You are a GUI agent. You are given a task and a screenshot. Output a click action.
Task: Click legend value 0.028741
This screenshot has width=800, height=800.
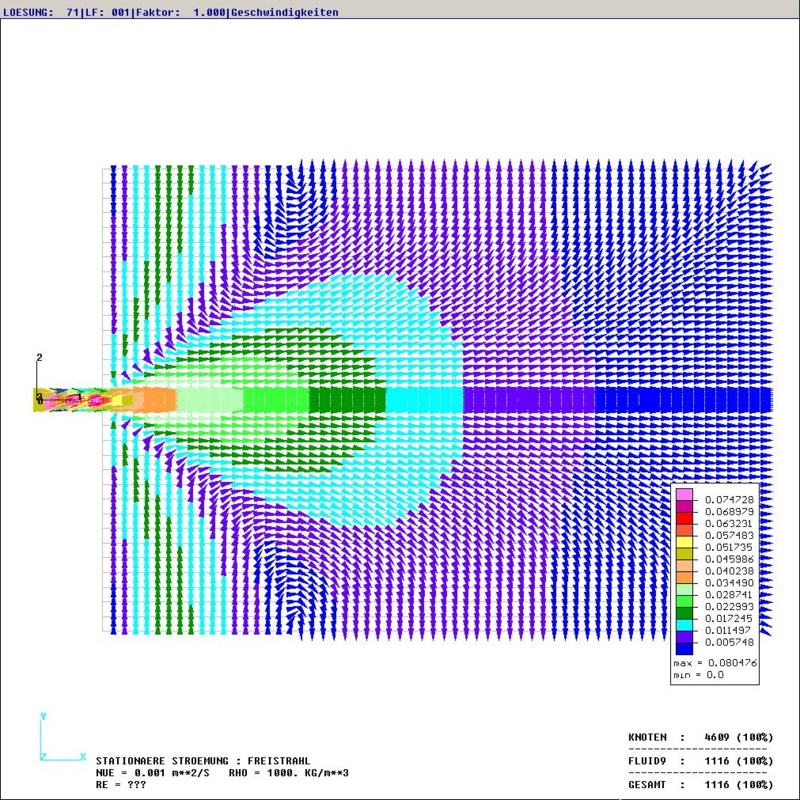click(729, 594)
